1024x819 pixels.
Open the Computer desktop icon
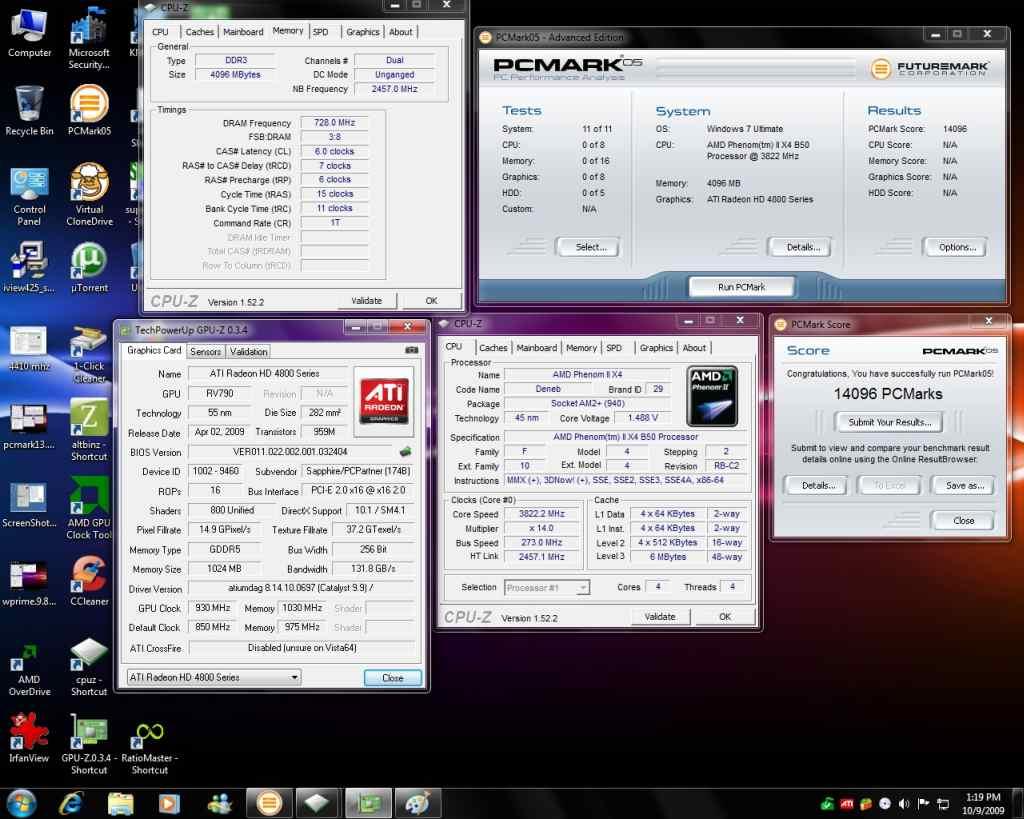[x=29, y=31]
